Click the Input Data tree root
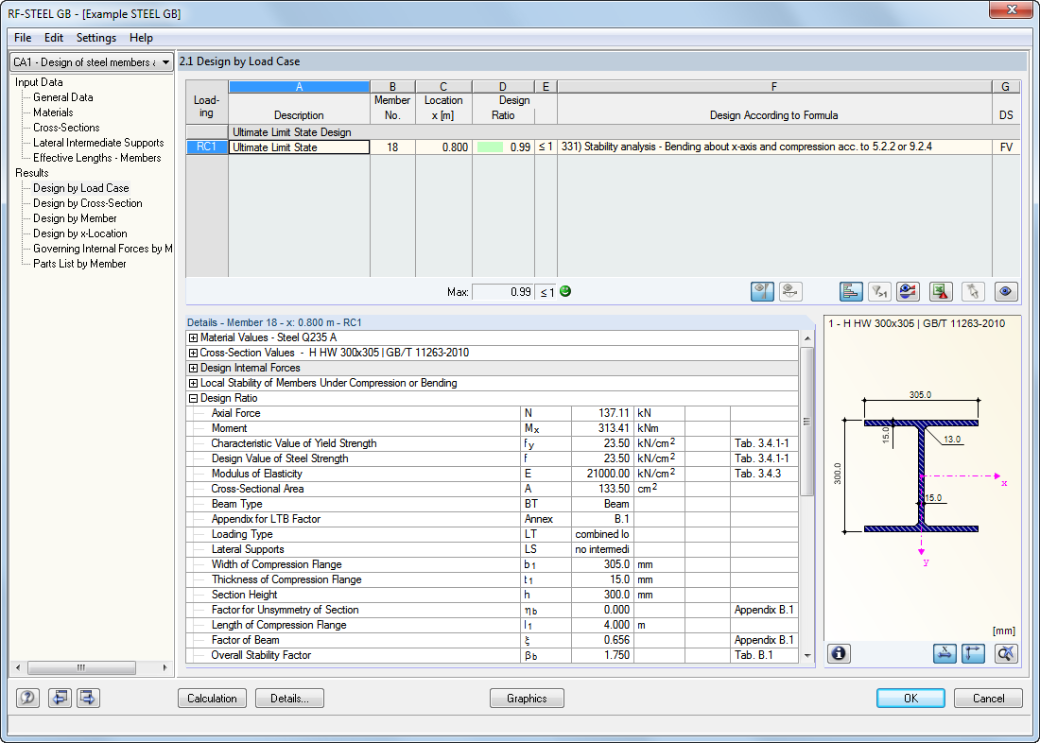 tap(39, 82)
